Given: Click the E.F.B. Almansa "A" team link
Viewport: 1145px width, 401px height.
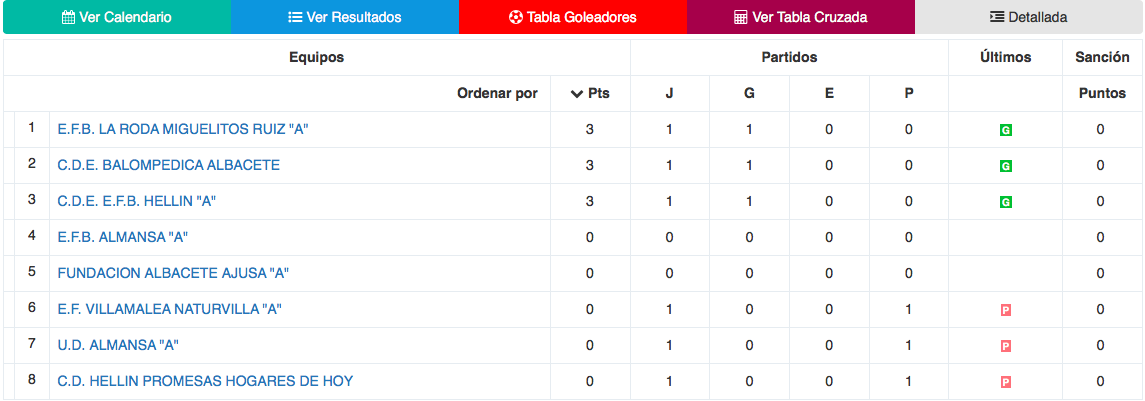Looking at the screenshot, I should click(x=123, y=237).
